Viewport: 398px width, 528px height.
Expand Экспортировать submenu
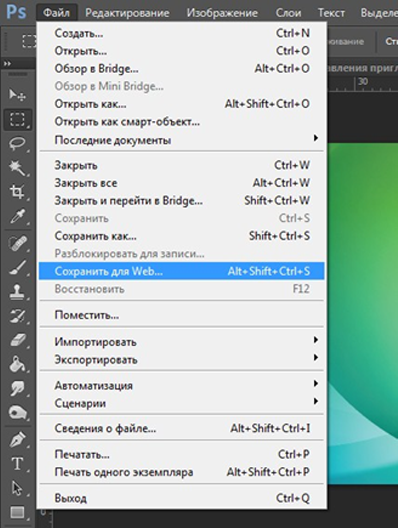[x=182, y=359]
